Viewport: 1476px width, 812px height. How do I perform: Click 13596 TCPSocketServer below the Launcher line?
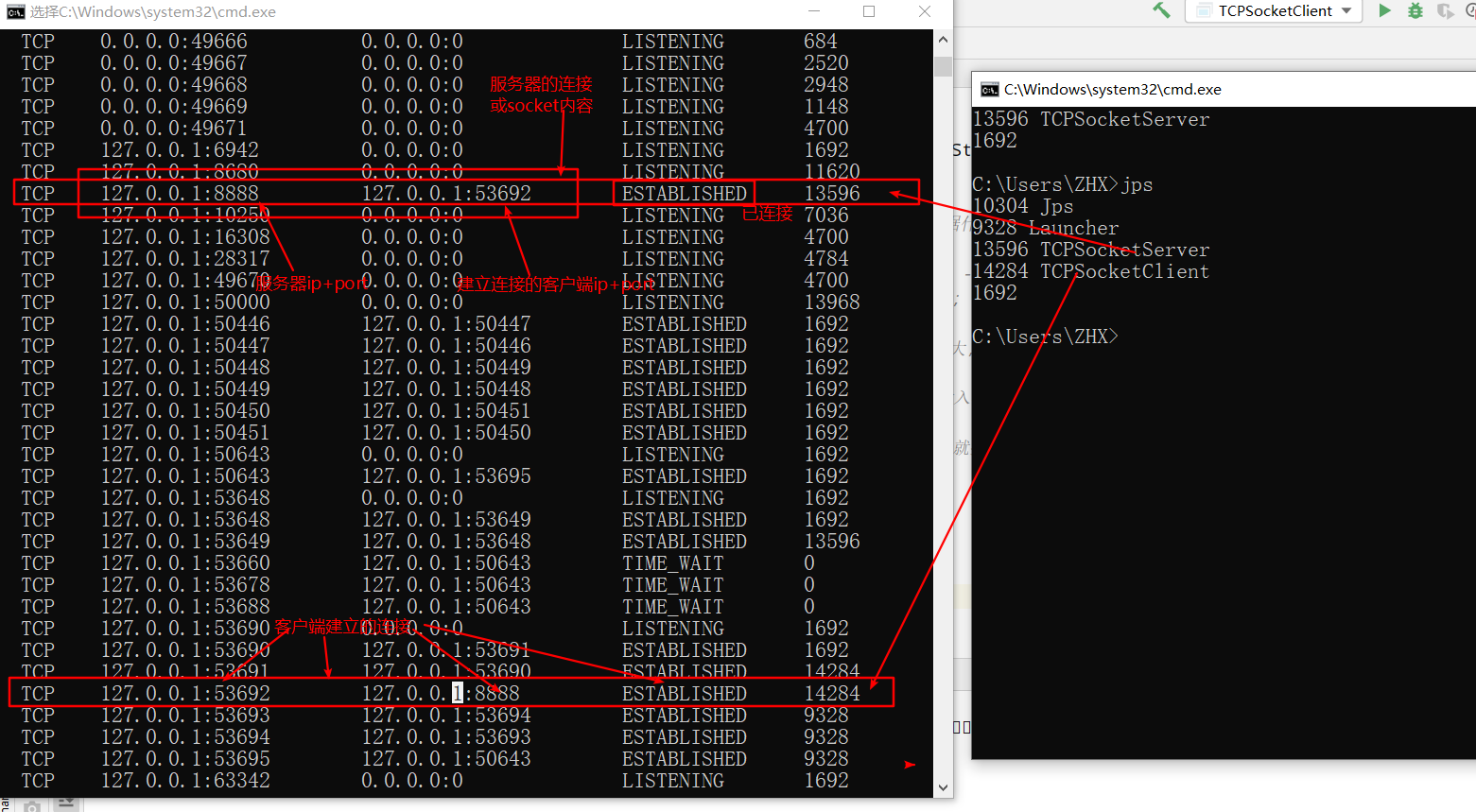1091,251
